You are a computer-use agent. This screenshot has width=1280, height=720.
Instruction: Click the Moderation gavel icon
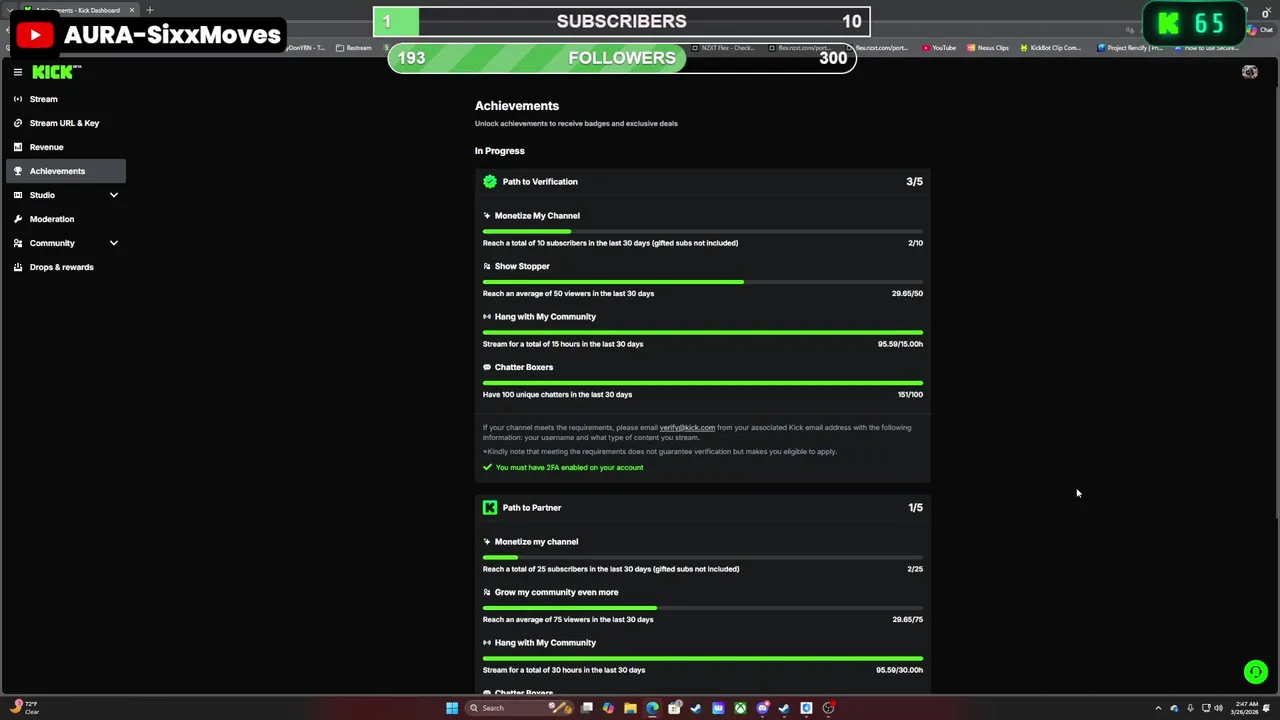(x=17, y=219)
